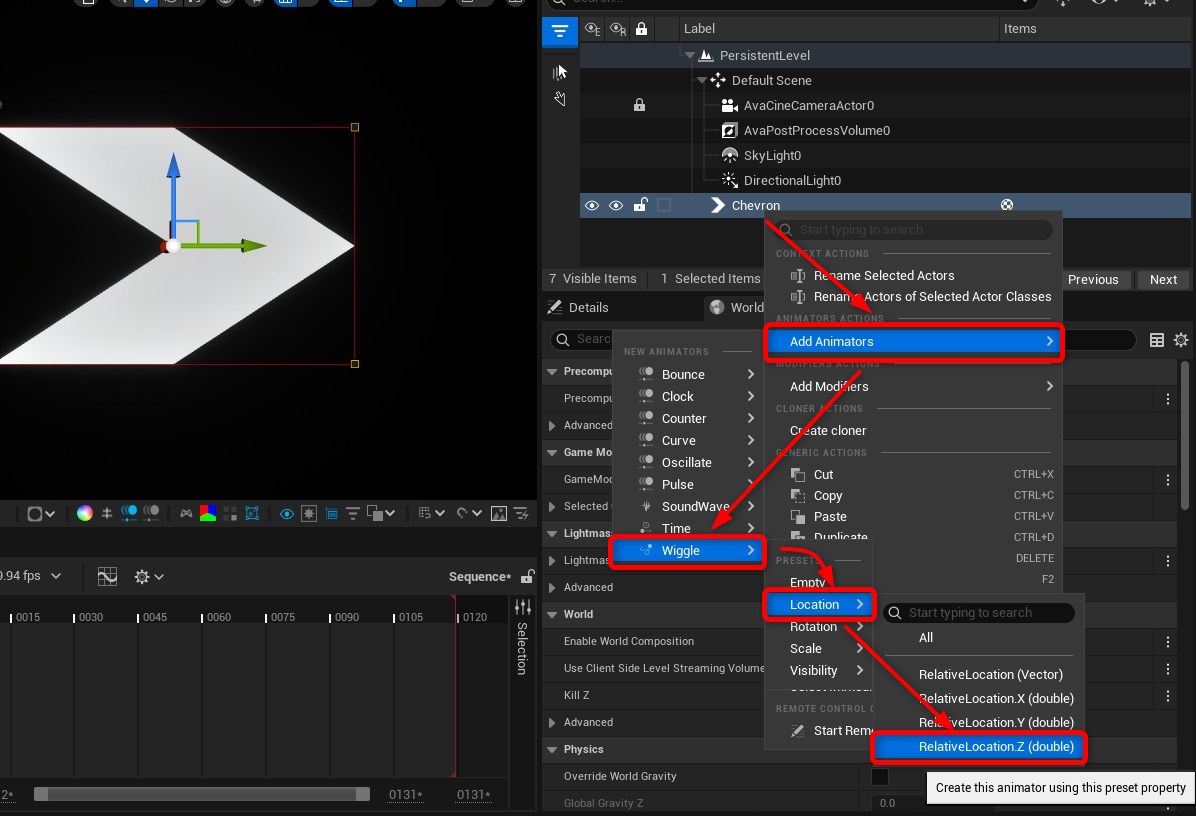This screenshot has width=1196, height=816.
Task: Open the outliner filter options button
Action: pyautogui.click(x=560, y=31)
